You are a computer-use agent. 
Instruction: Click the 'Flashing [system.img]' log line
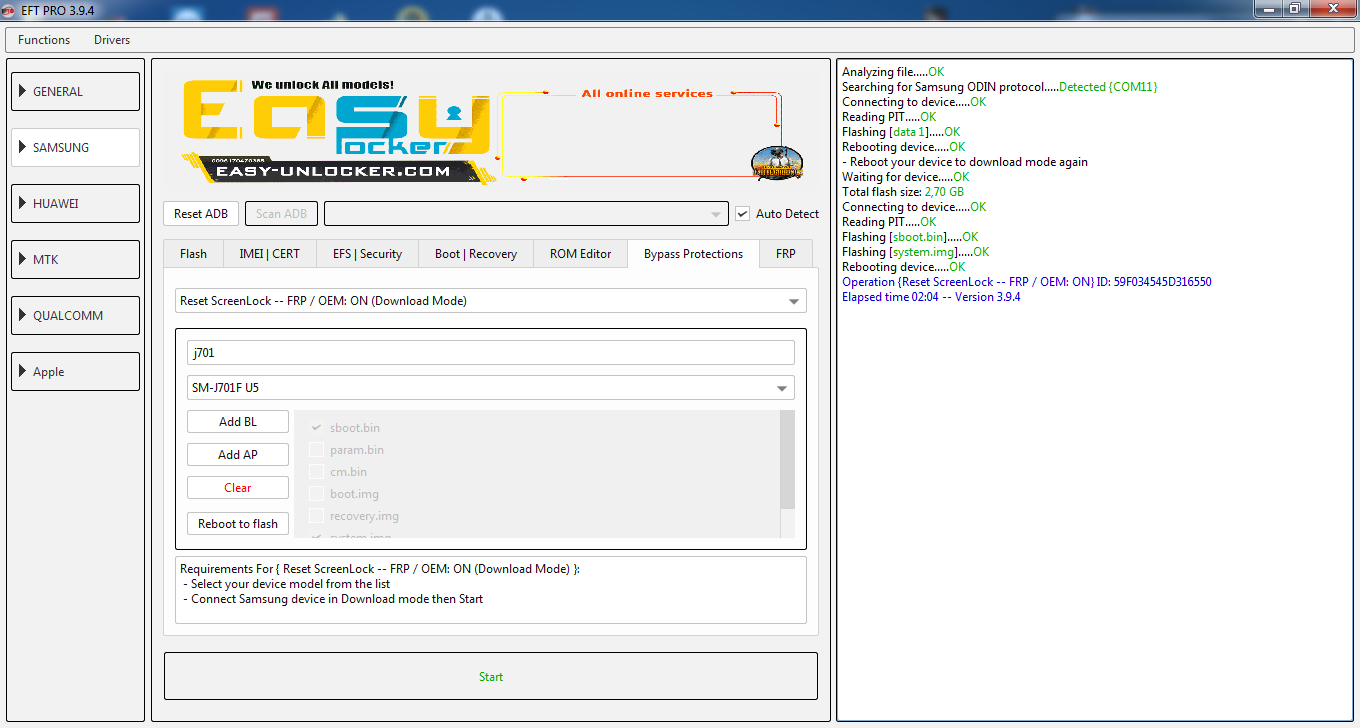click(x=916, y=252)
